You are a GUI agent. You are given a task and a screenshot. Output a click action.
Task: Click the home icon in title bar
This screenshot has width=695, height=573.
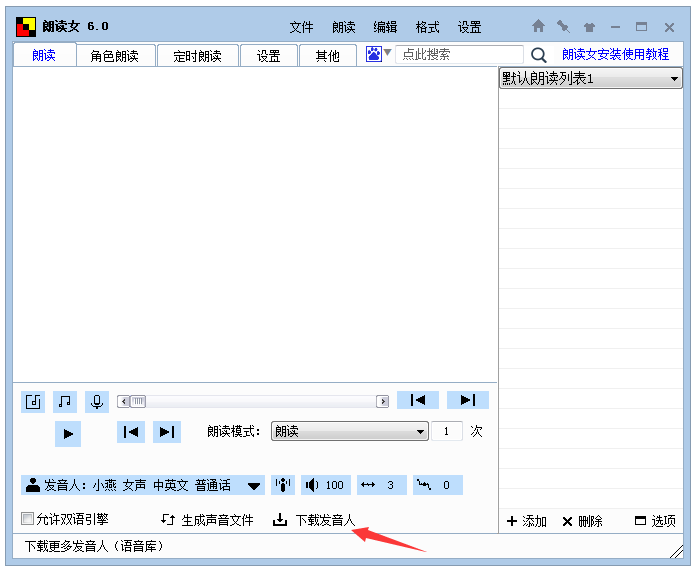pyautogui.click(x=538, y=27)
